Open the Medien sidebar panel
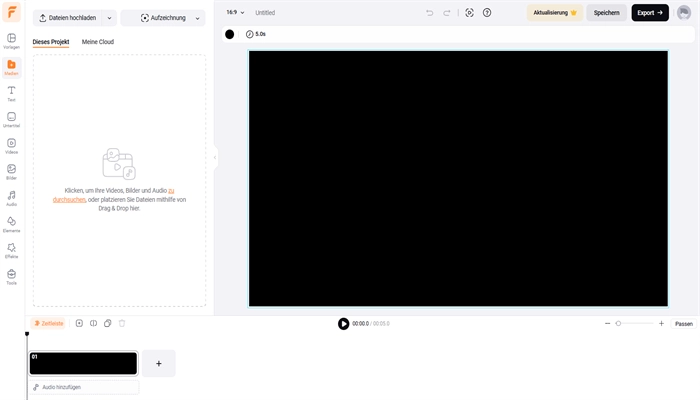The image size is (700, 400). click(x=12, y=67)
